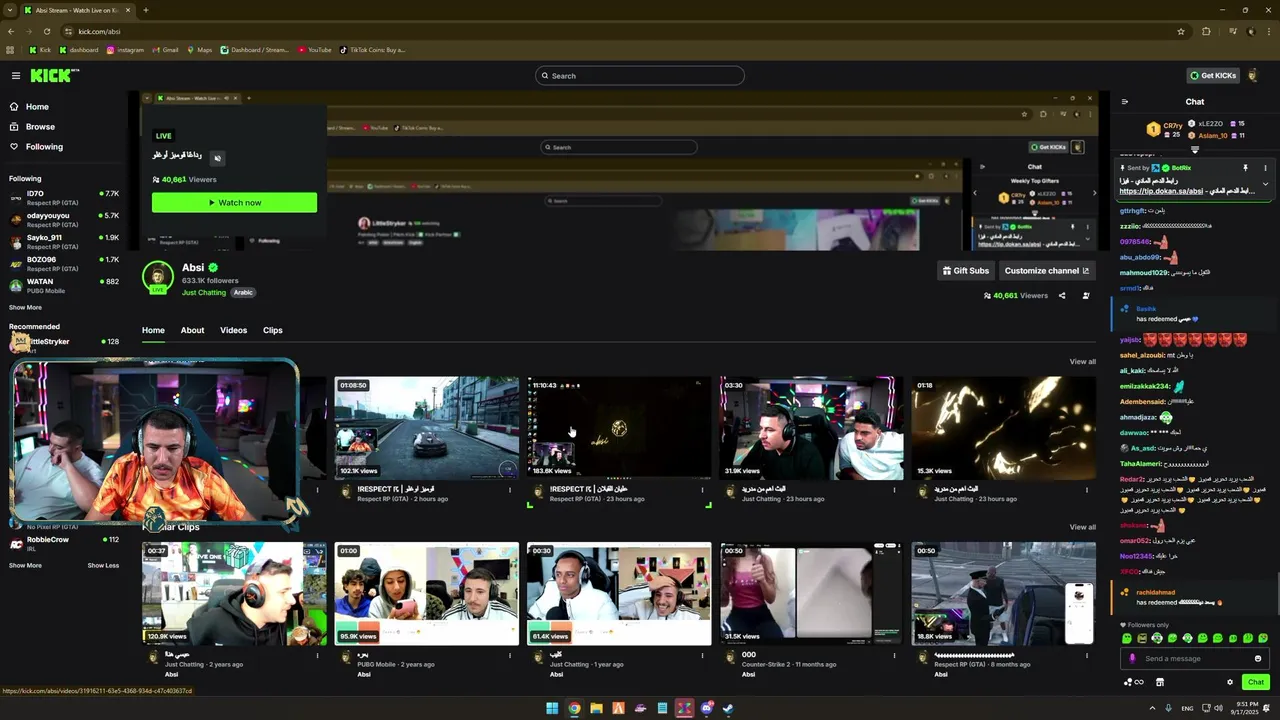
Task: Open the YouTube bookmark
Action: [315, 49]
